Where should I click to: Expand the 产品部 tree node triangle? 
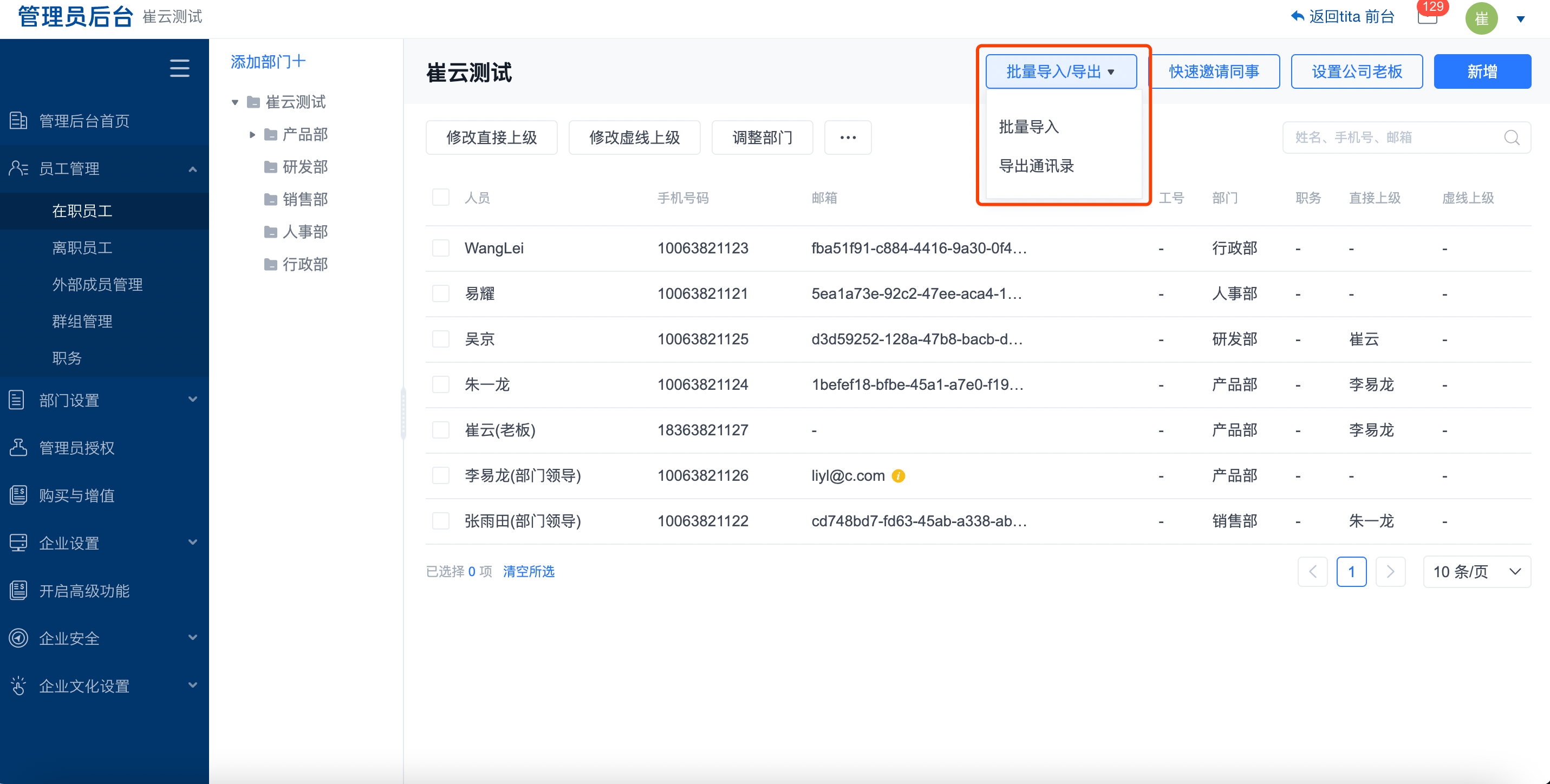(x=252, y=135)
